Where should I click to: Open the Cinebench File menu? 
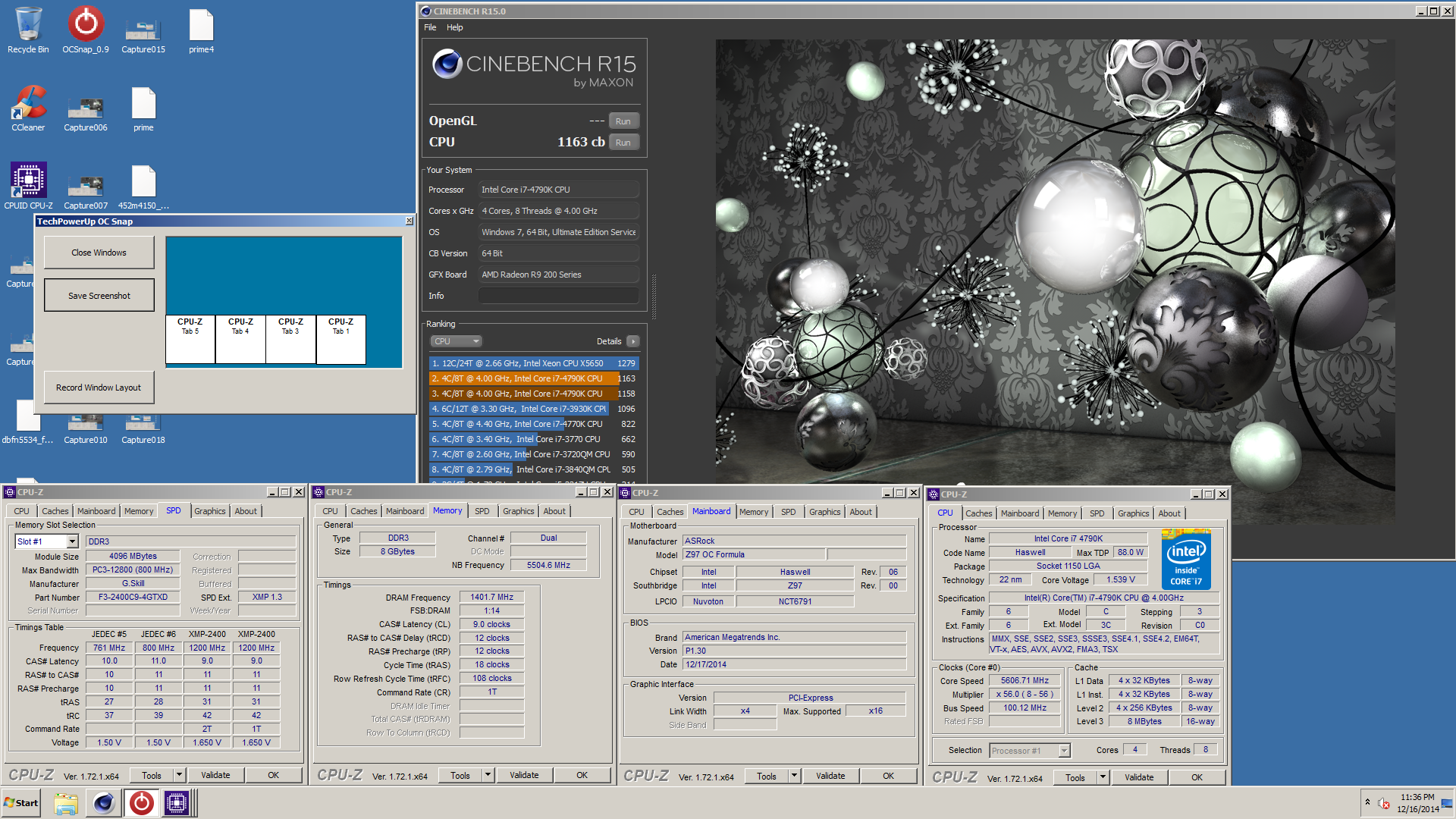430,27
